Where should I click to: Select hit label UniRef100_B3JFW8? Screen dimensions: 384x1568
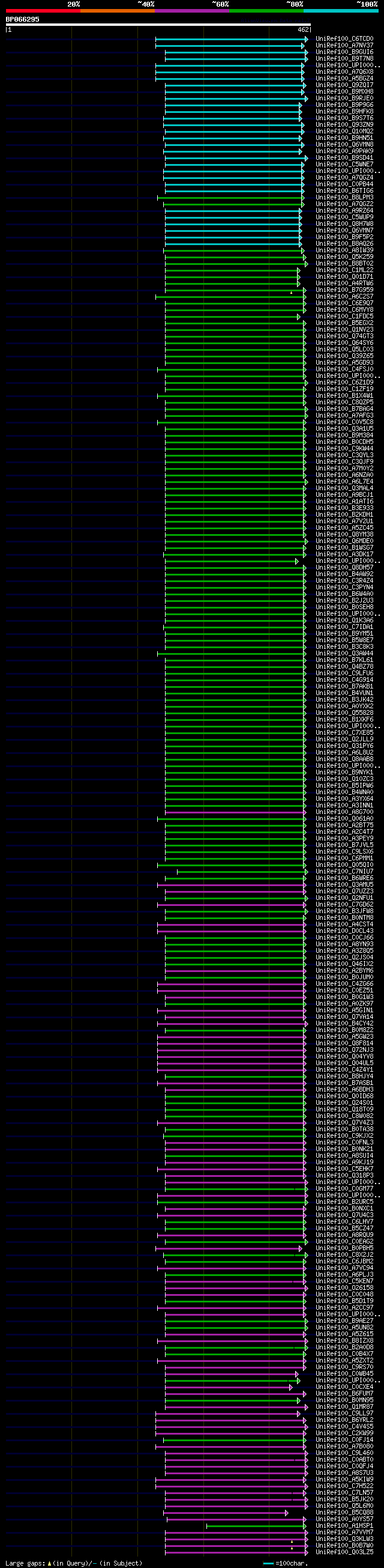pyautogui.click(x=344, y=912)
